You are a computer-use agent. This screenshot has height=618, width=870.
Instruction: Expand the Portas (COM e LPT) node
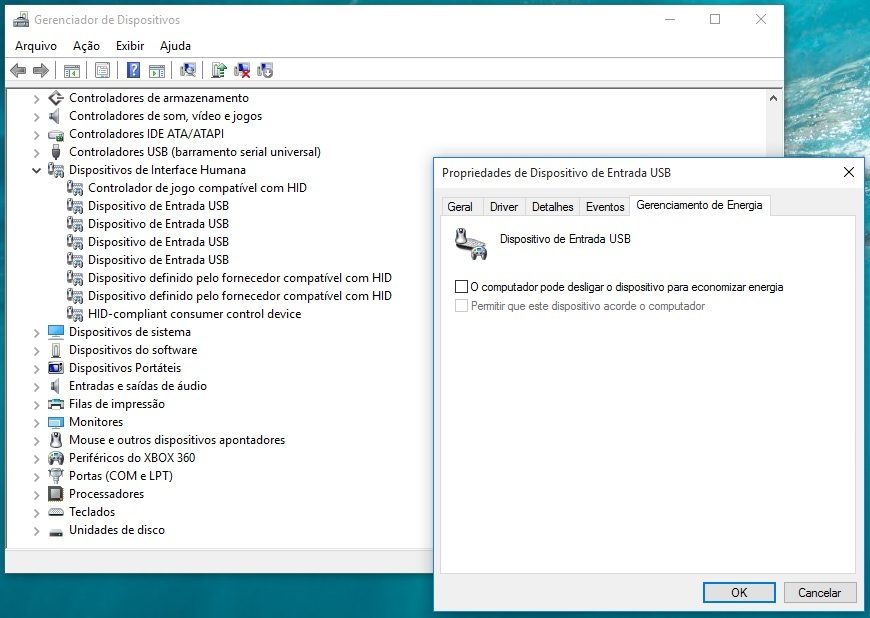point(37,477)
